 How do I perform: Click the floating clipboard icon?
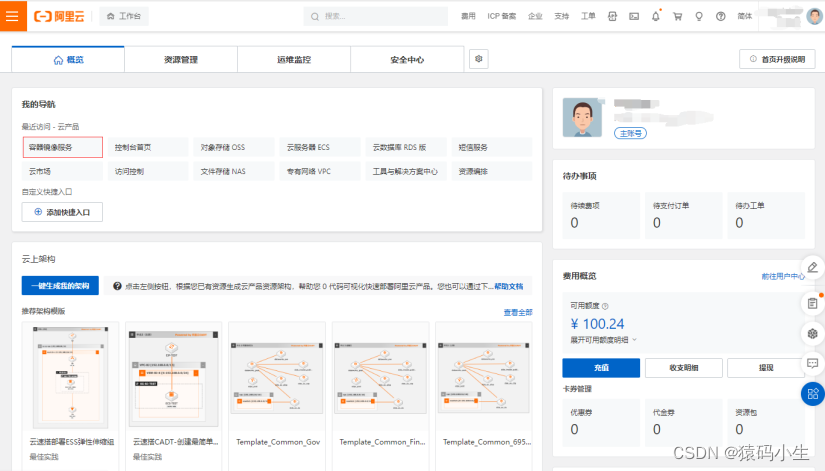812,303
